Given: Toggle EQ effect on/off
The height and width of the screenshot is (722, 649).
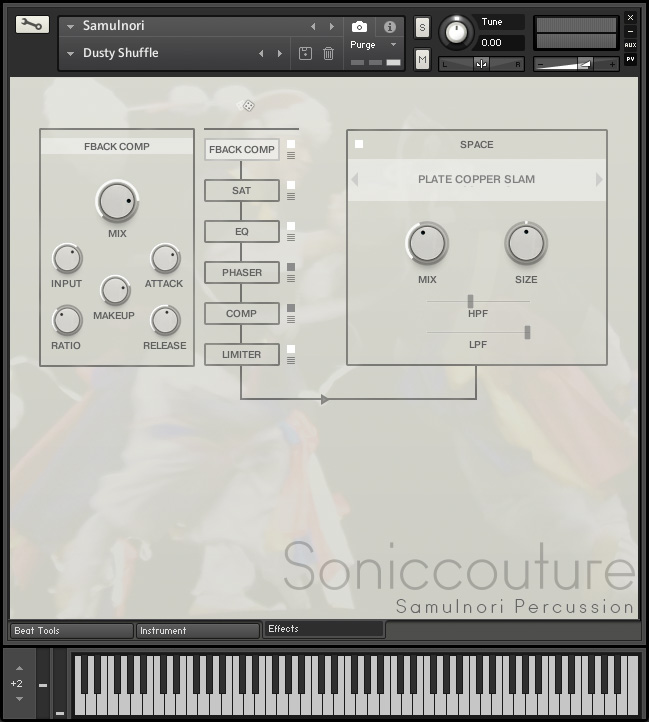Looking at the screenshot, I should (291, 226).
